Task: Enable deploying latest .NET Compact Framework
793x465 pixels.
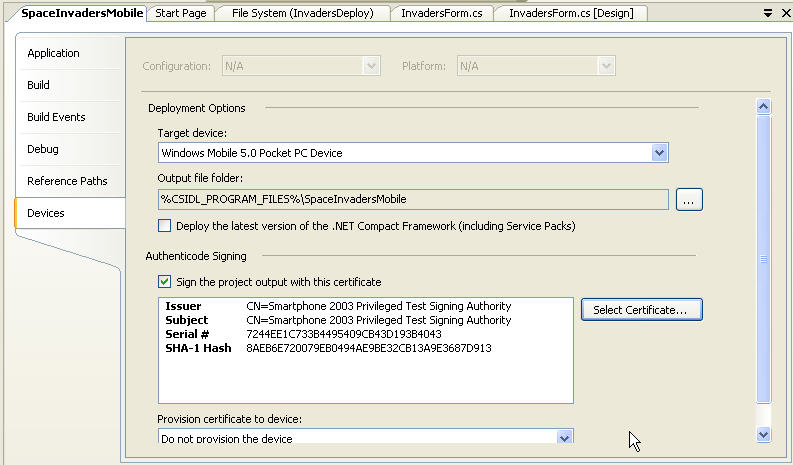Action: pos(164,226)
